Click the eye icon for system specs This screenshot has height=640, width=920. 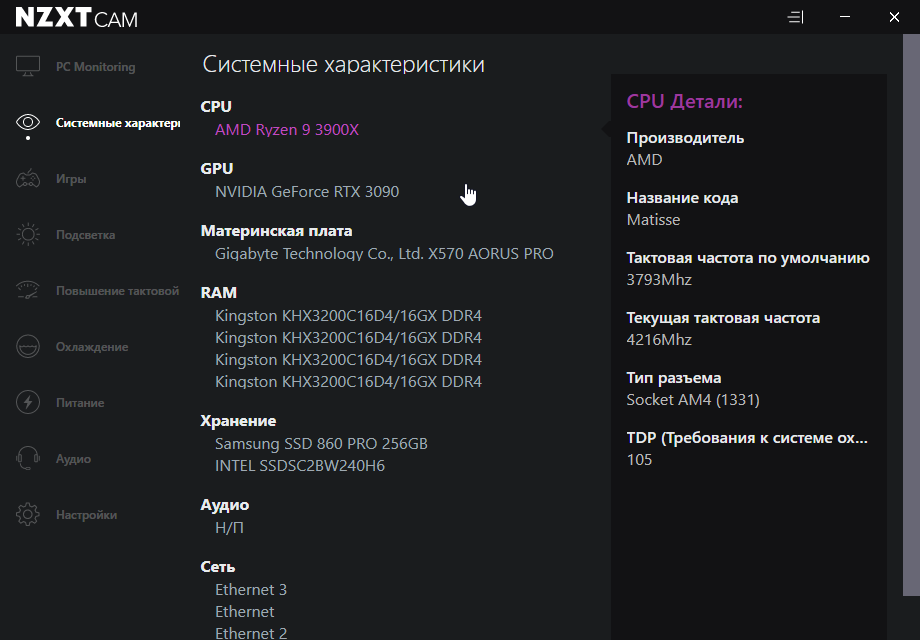28,123
